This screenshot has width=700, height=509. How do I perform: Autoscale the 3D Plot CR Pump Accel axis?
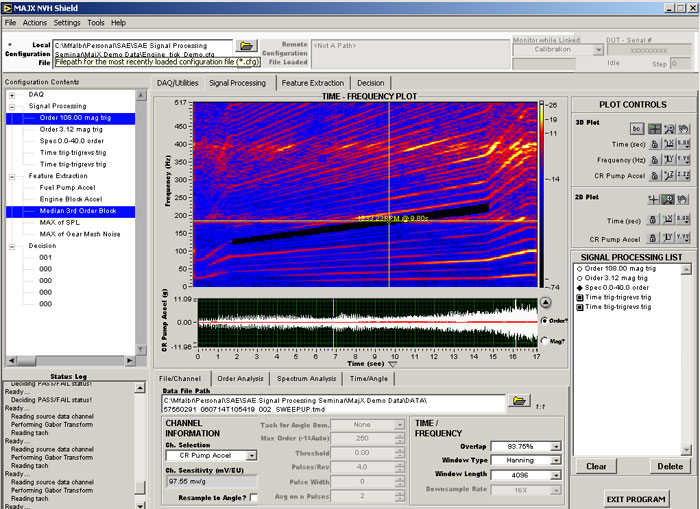670,175
